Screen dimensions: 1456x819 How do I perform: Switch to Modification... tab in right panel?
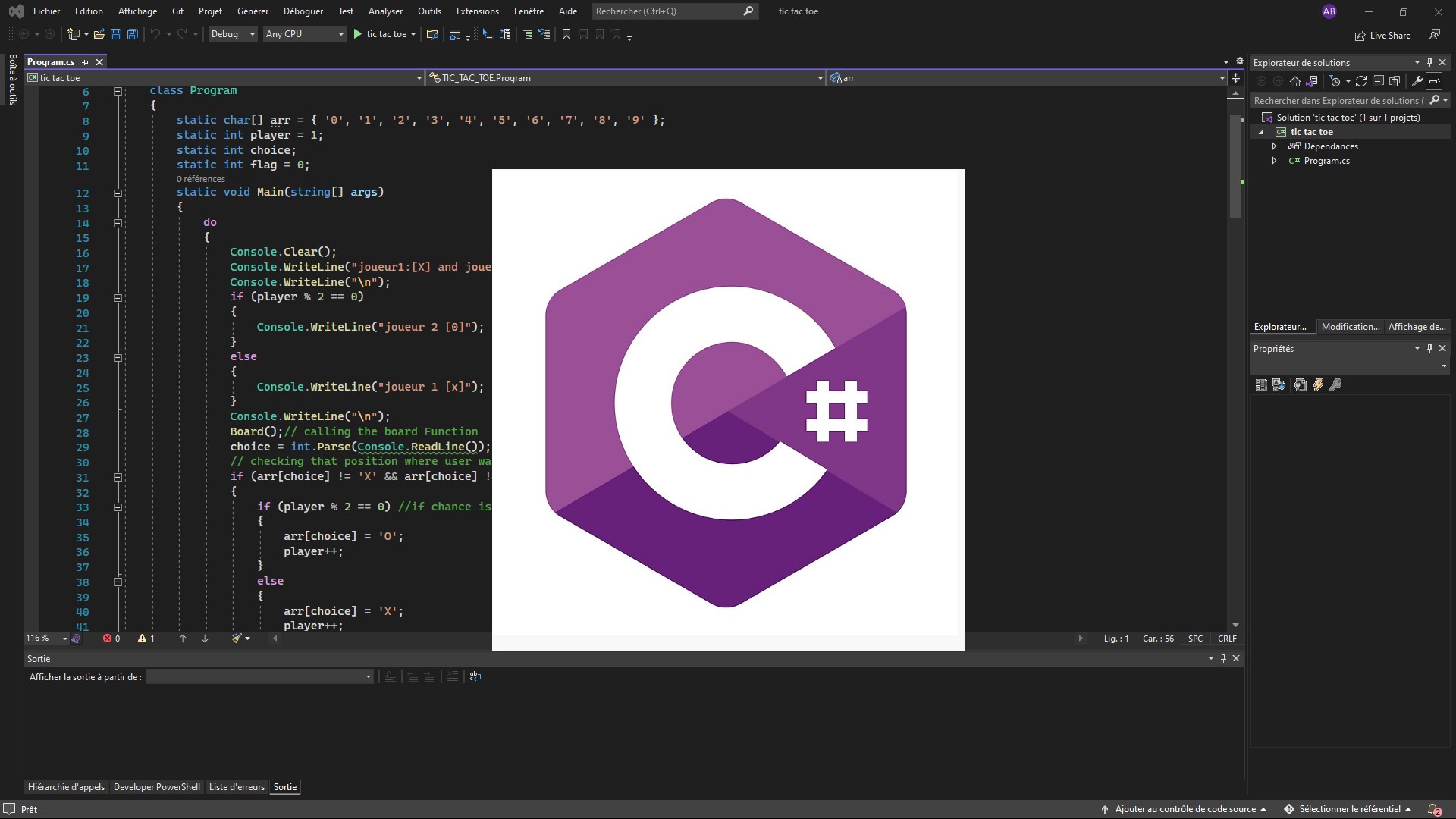(1351, 327)
